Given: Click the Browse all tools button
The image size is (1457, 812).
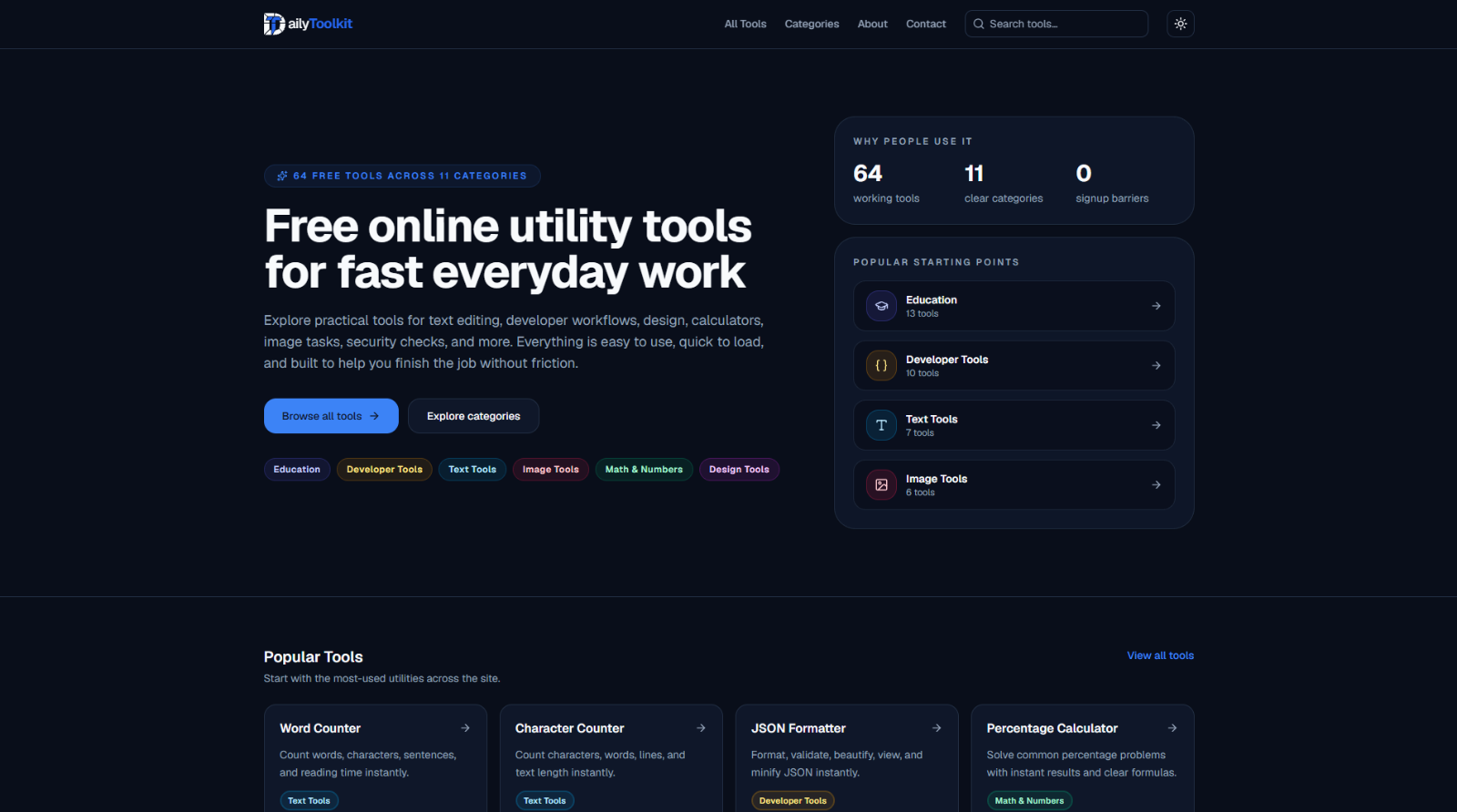Looking at the screenshot, I should (x=331, y=416).
